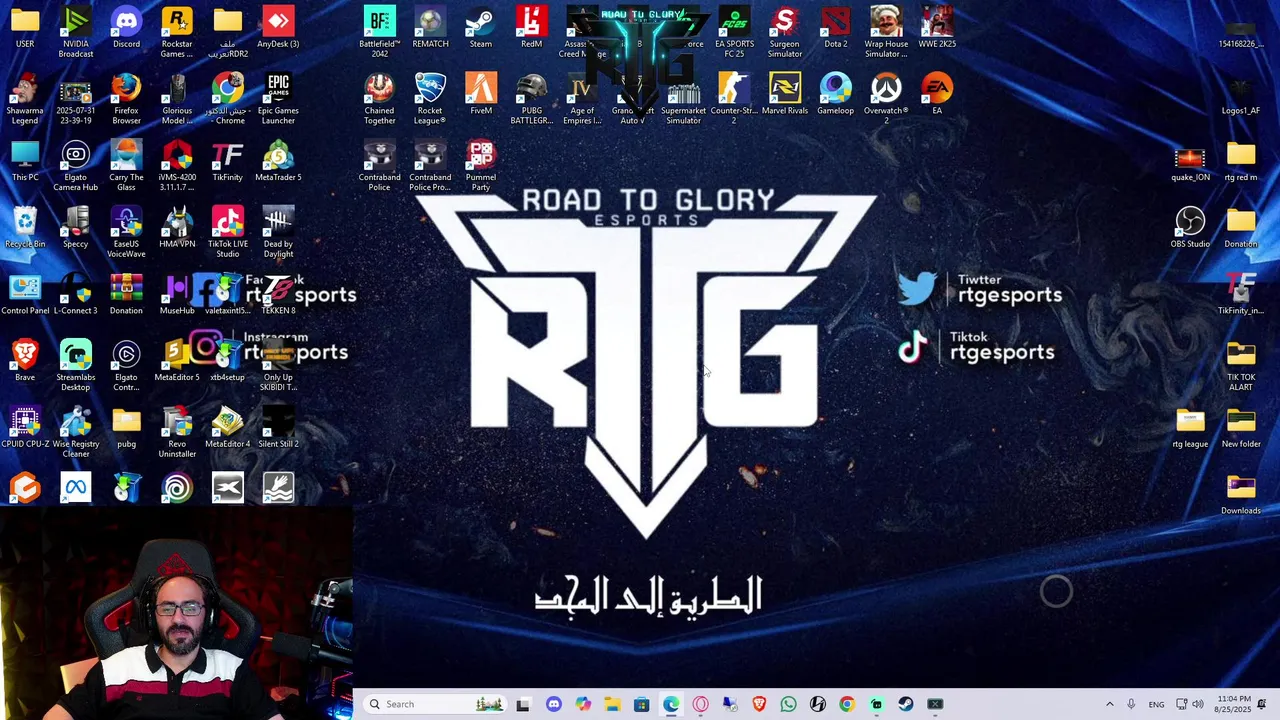Image resolution: width=1280 pixels, height=720 pixels.
Task: Open the OBS Studio desktop shortcut
Action: (x=1190, y=228)
